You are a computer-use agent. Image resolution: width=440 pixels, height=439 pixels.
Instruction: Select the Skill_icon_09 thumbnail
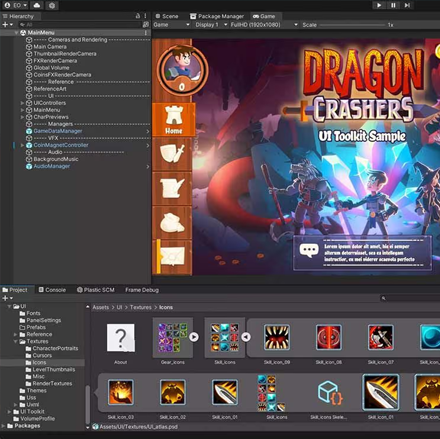[277, 337]
